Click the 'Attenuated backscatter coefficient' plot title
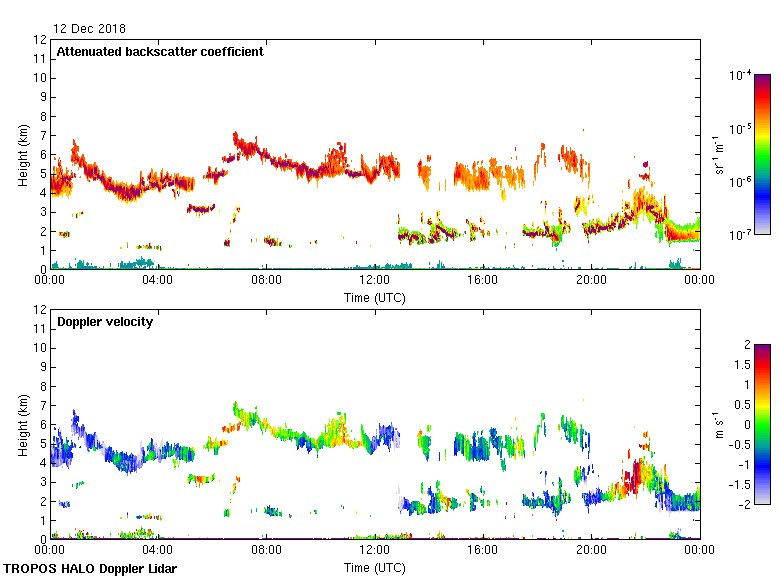780x580 pixels. coord(160,52)
